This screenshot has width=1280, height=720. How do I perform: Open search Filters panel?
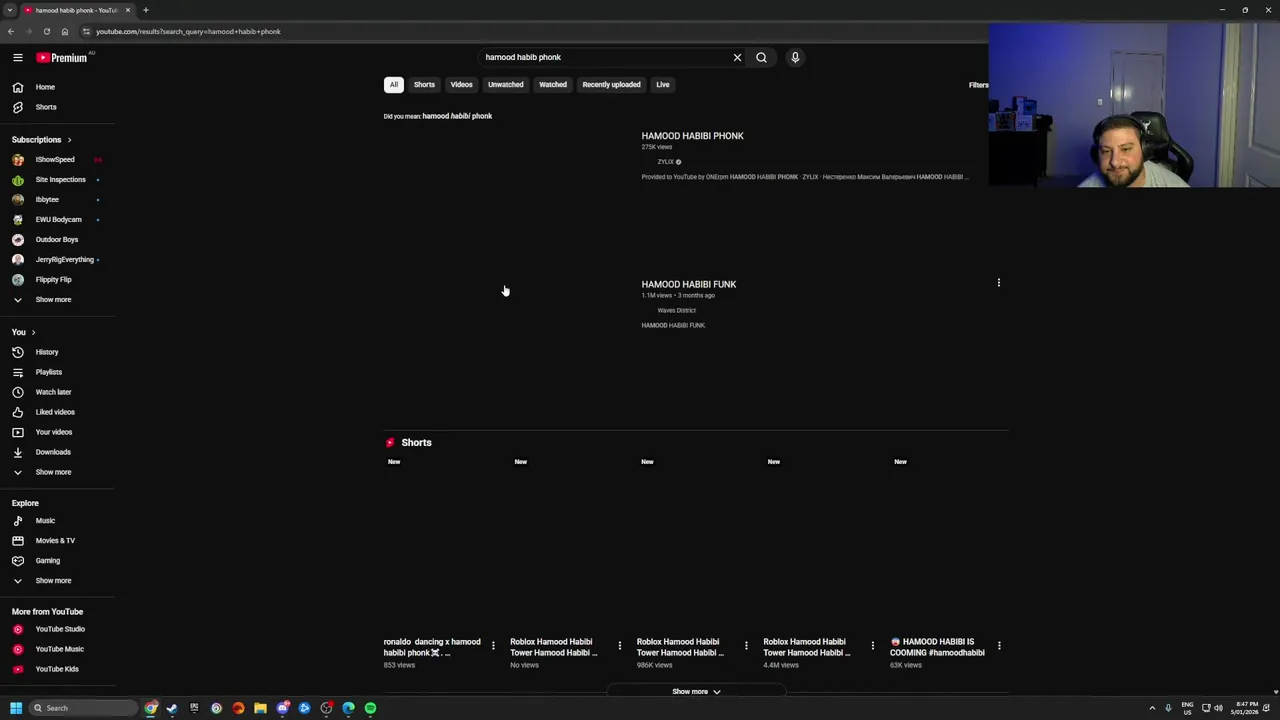pos(978,85)
